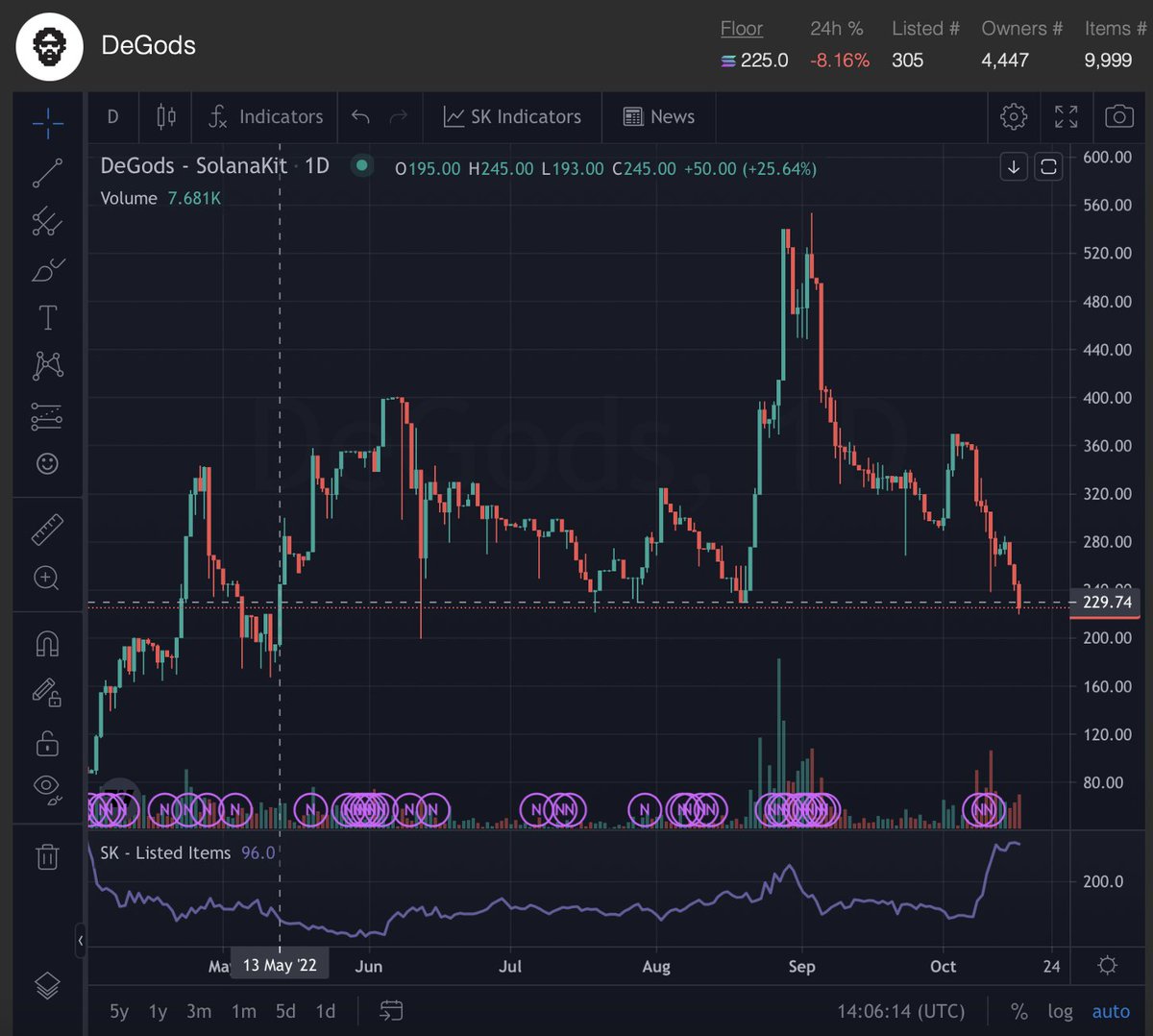Select the crosshair cursor tool
The height and width of the screenshot is (1036, 1153).
(47, 122)
